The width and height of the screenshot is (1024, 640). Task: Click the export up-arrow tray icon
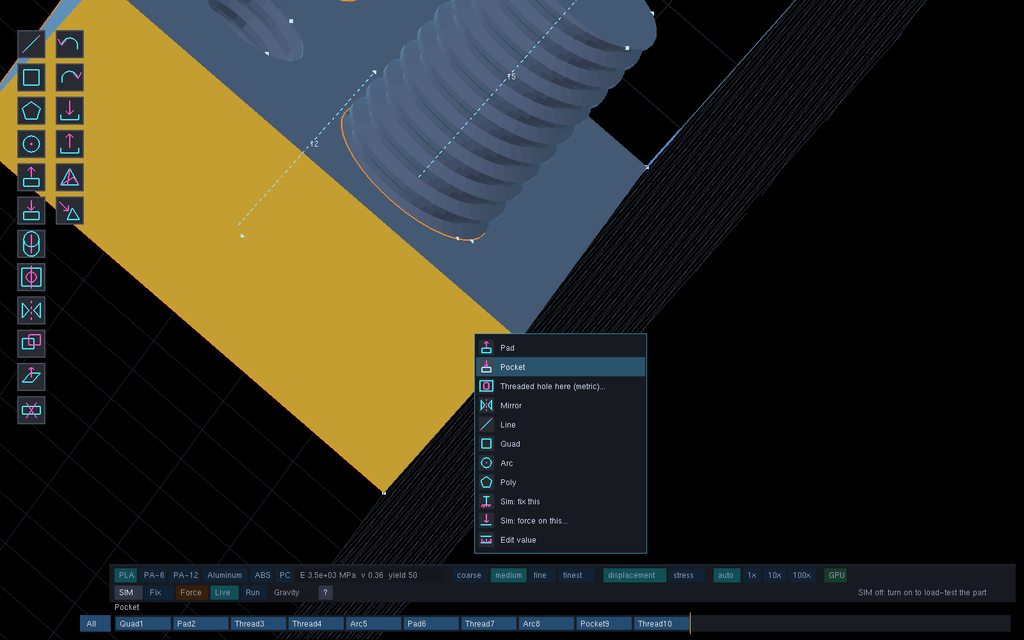[x=70, y=144]
